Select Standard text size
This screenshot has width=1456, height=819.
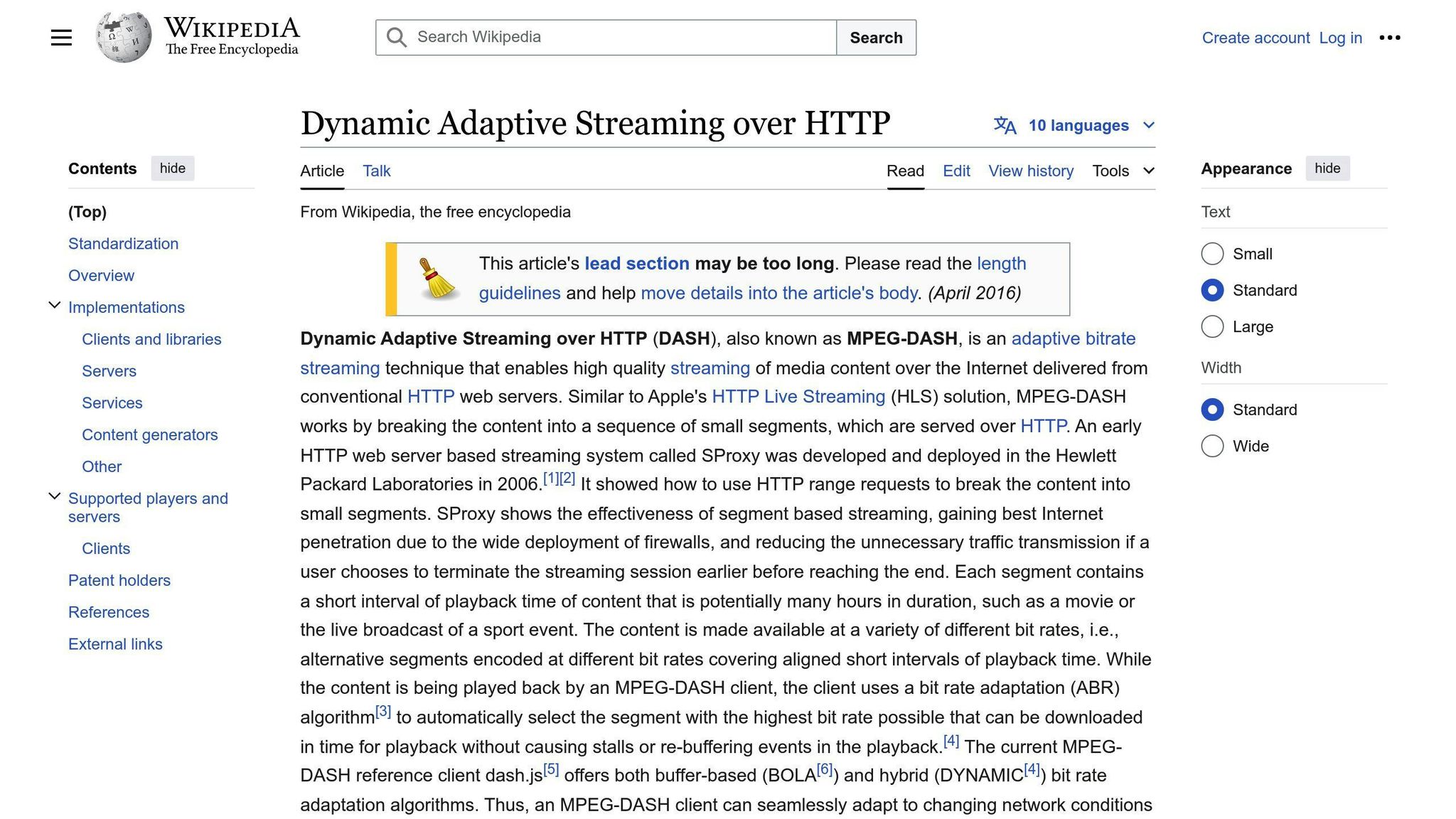click(1212, 290)
